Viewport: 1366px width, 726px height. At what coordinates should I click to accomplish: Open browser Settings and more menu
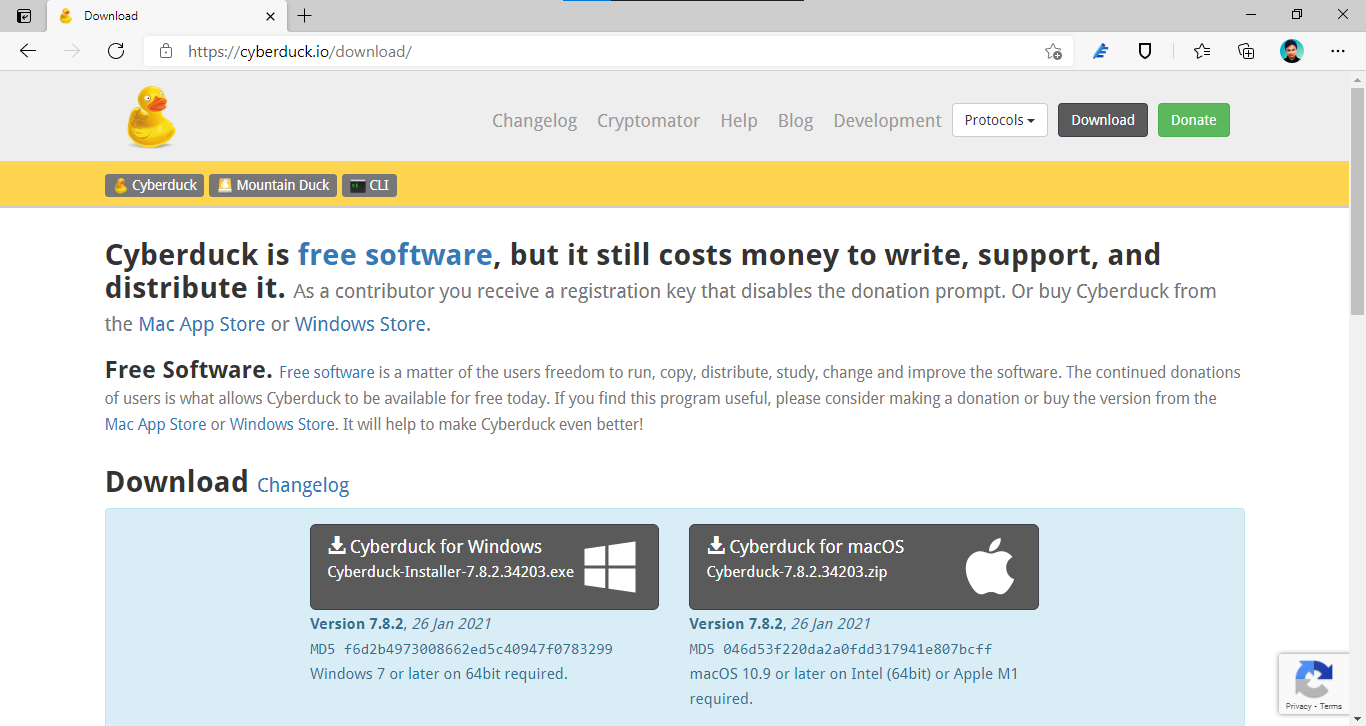1338,51
